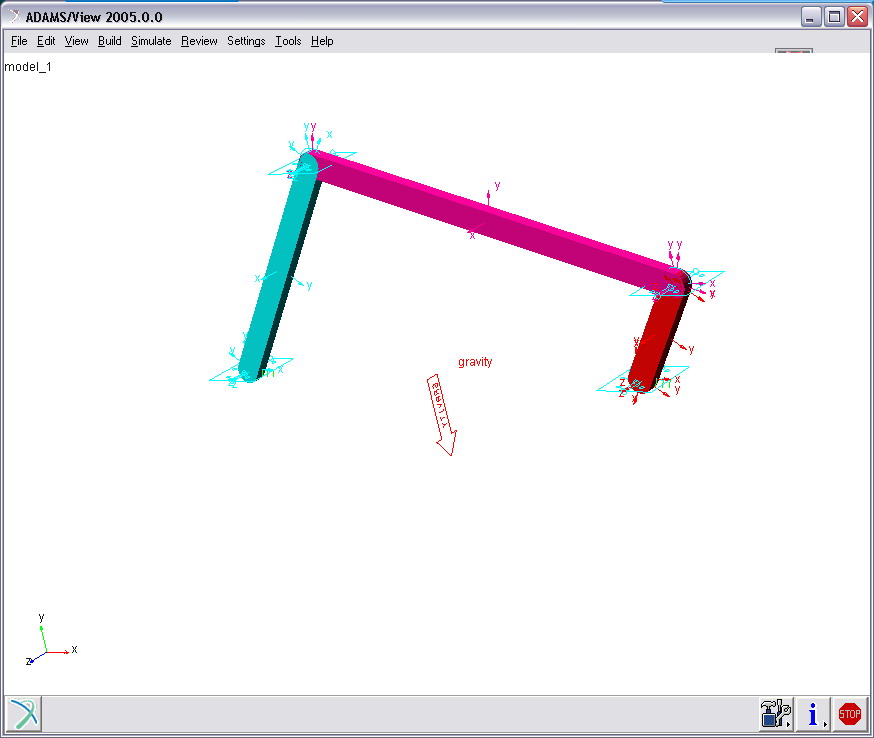This screenshot has height=738, width=874.
Task: Select joint connecting magenta and red links
Action: pyautogui.click(x=676, y=283)
